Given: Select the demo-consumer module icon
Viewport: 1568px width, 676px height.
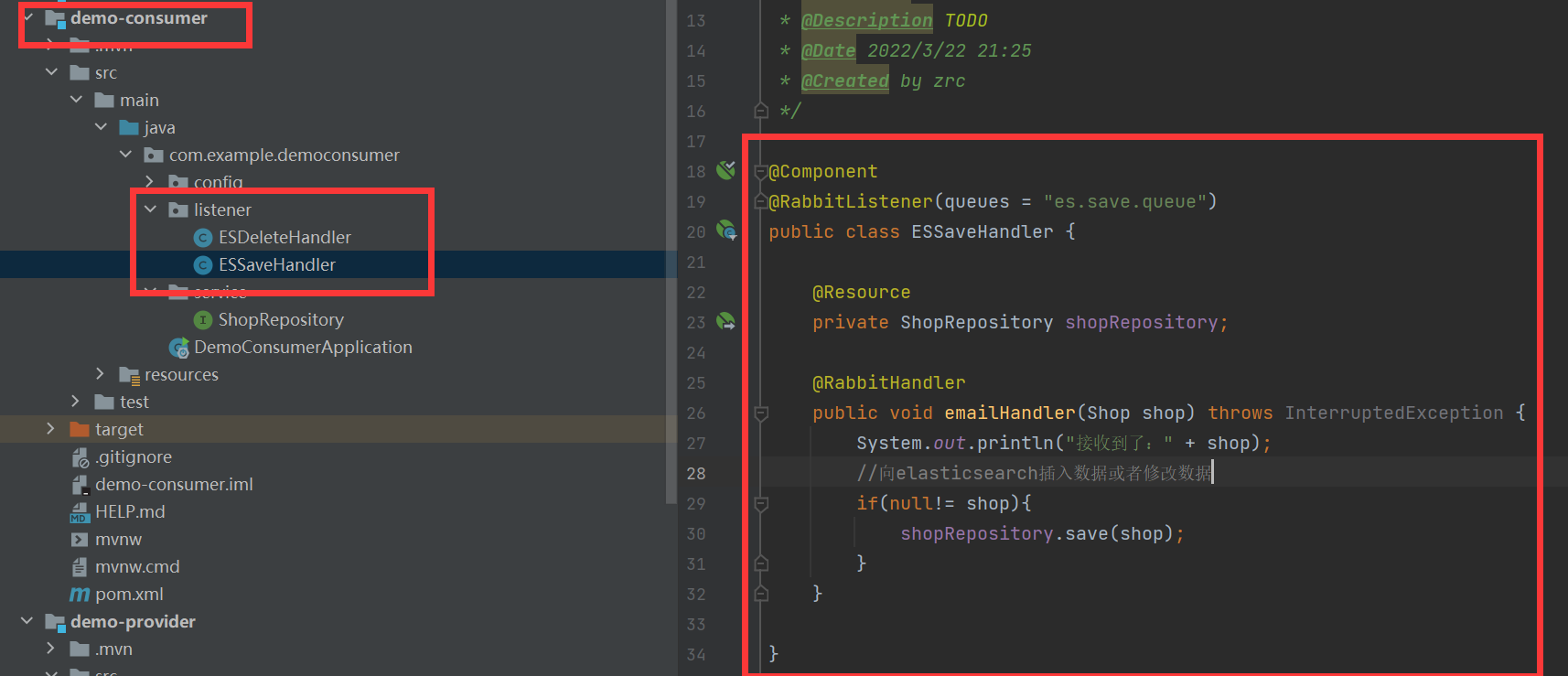Looking at the screenshot, I should [56, 18].
